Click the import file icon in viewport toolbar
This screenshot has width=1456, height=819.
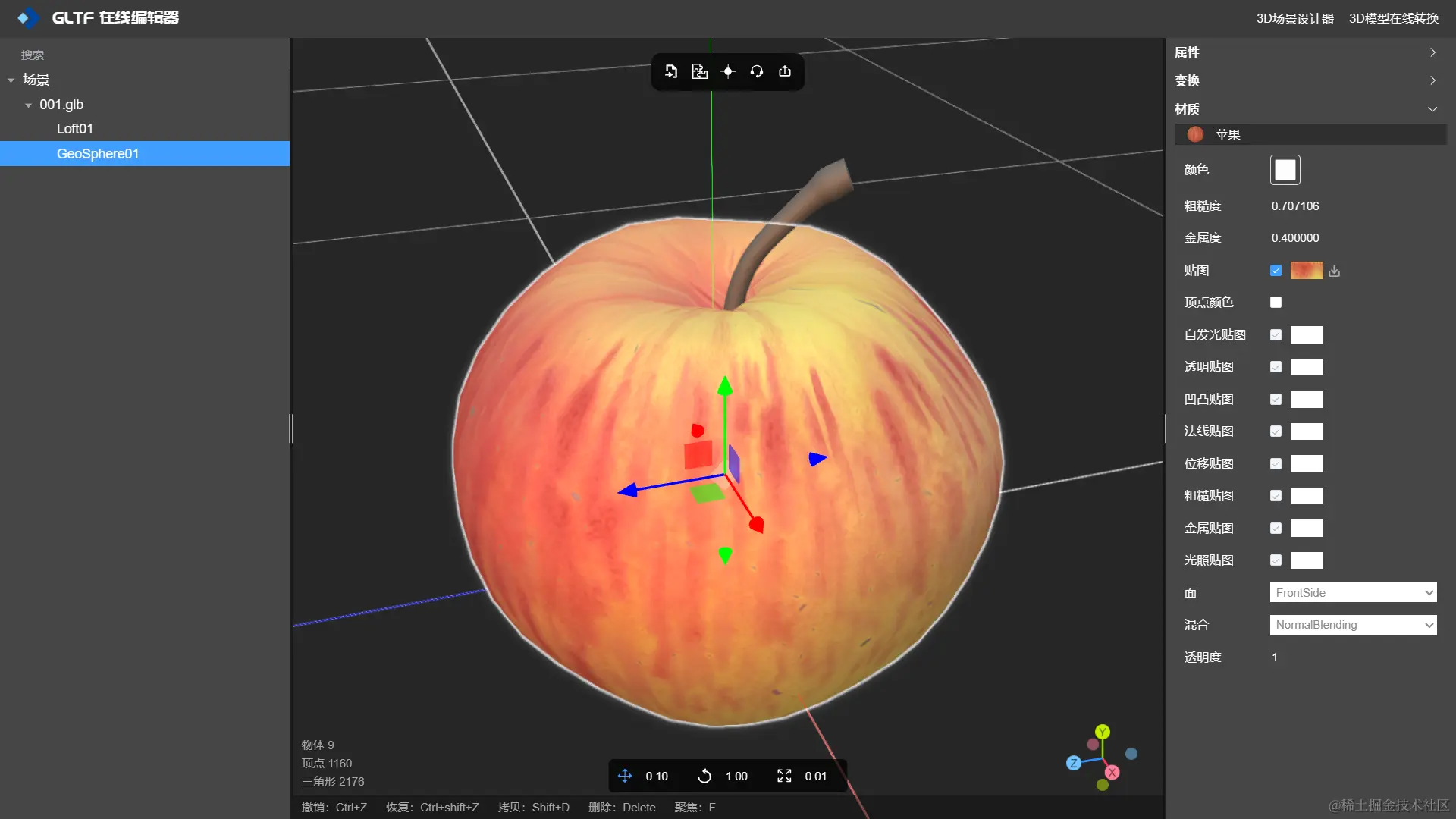(x=671, y=71)
